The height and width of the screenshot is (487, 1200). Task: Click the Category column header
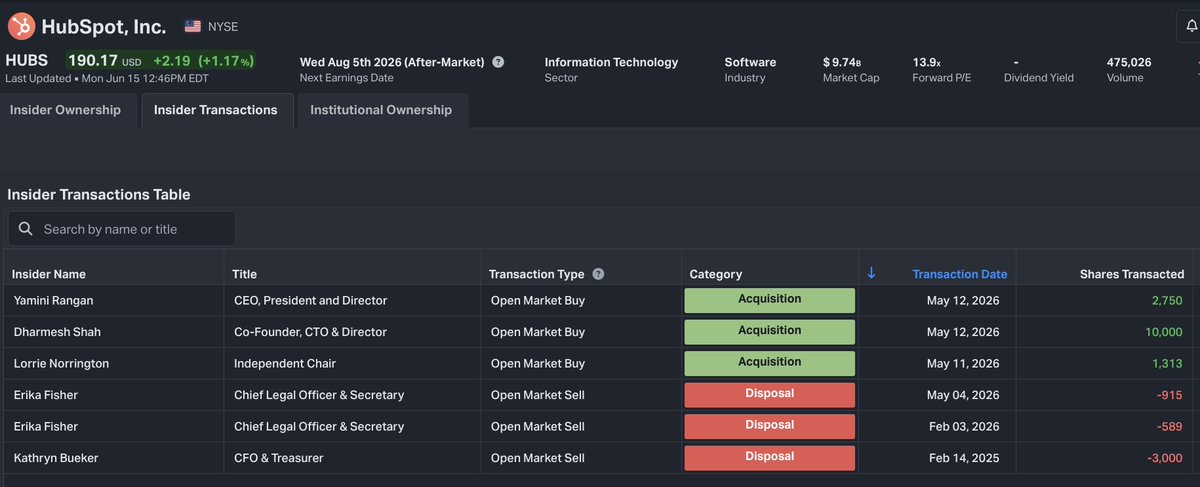click(x=716, y=274)
